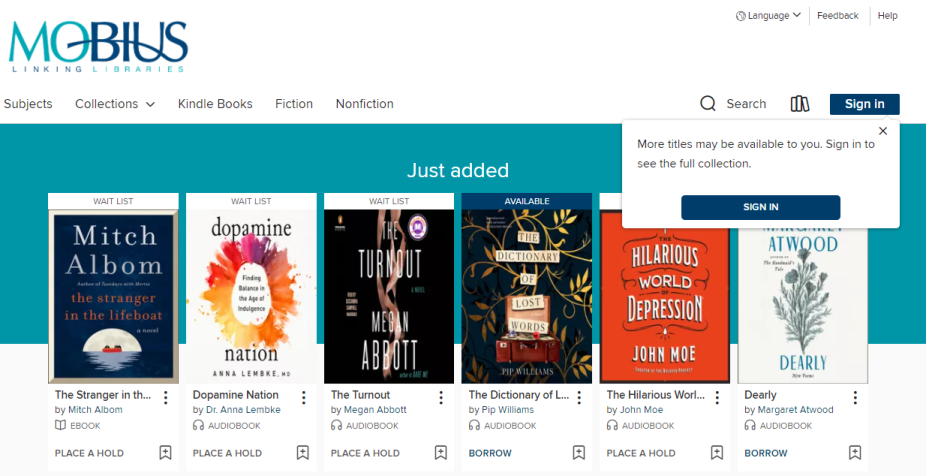Open three-dot menu for The Turnout
The image size is (926, 476).
coord(441,398)
